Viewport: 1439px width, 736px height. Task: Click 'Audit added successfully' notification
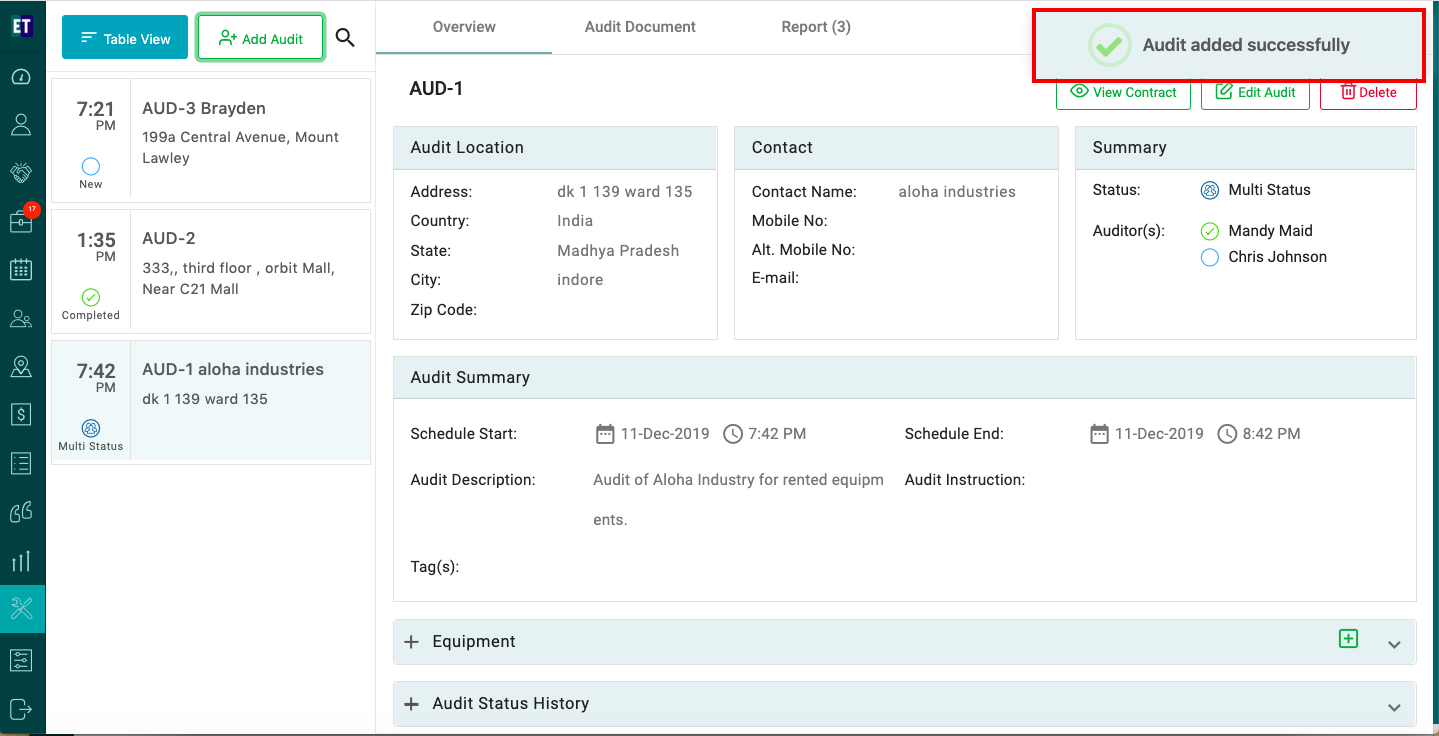coord(1228,45)
